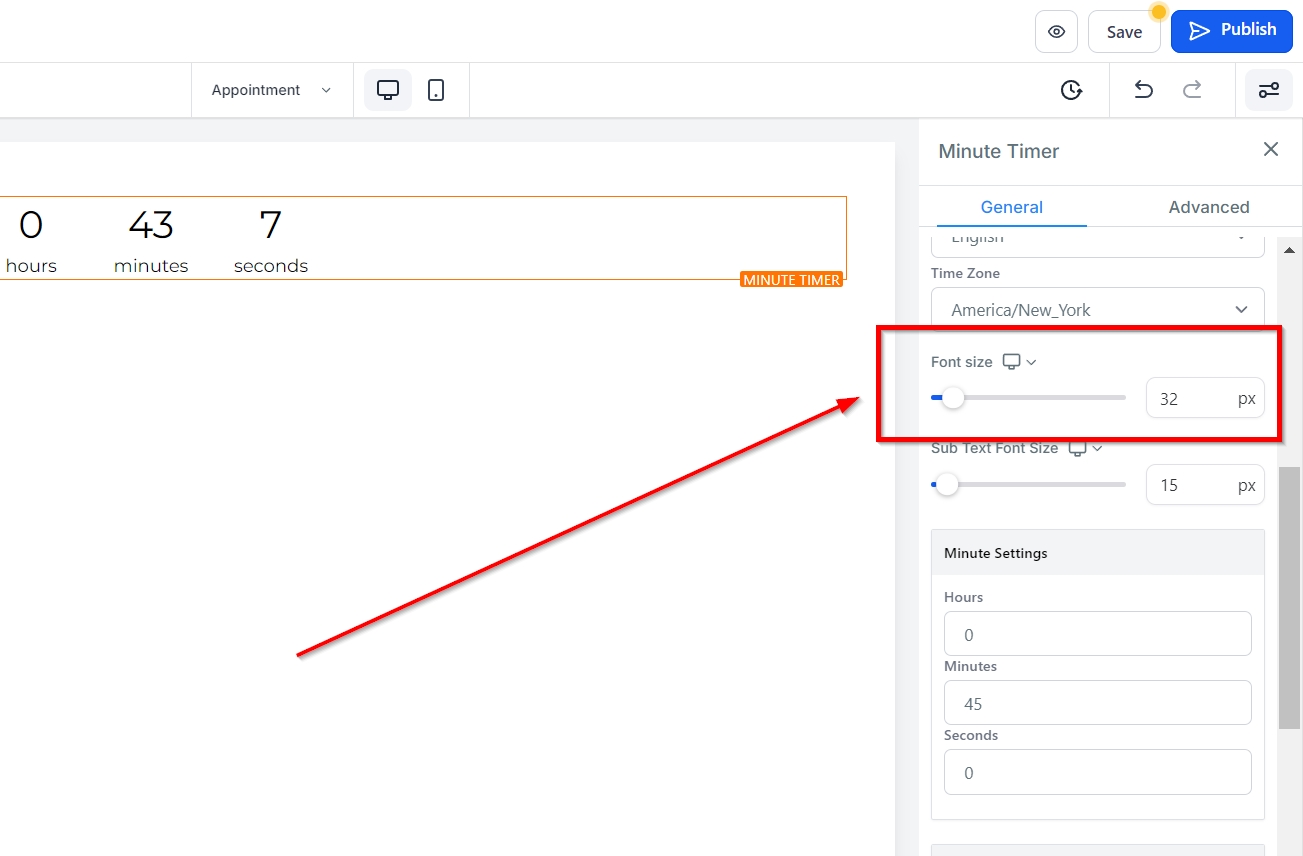This screenshot has height=856, width=1303.
Task: Select the General tab
Action: click(x=1011, y=207)
